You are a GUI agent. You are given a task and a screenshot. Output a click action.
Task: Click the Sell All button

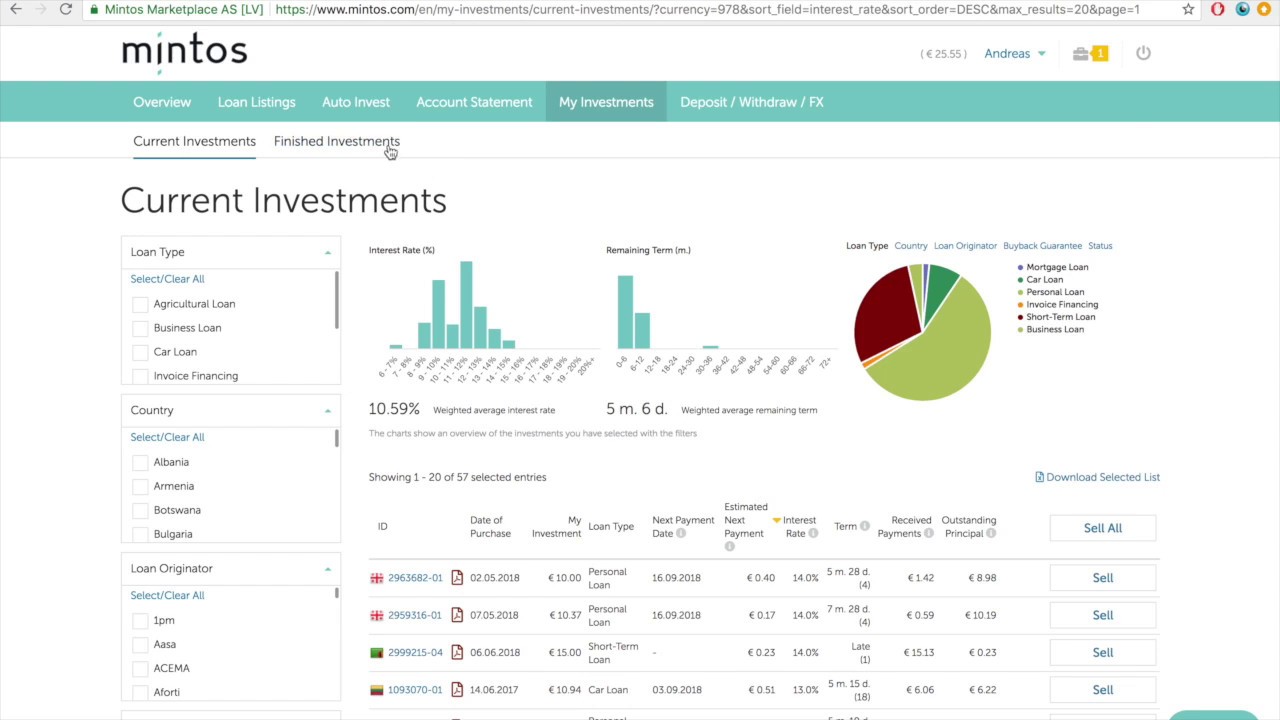[x=1103, y=528]
